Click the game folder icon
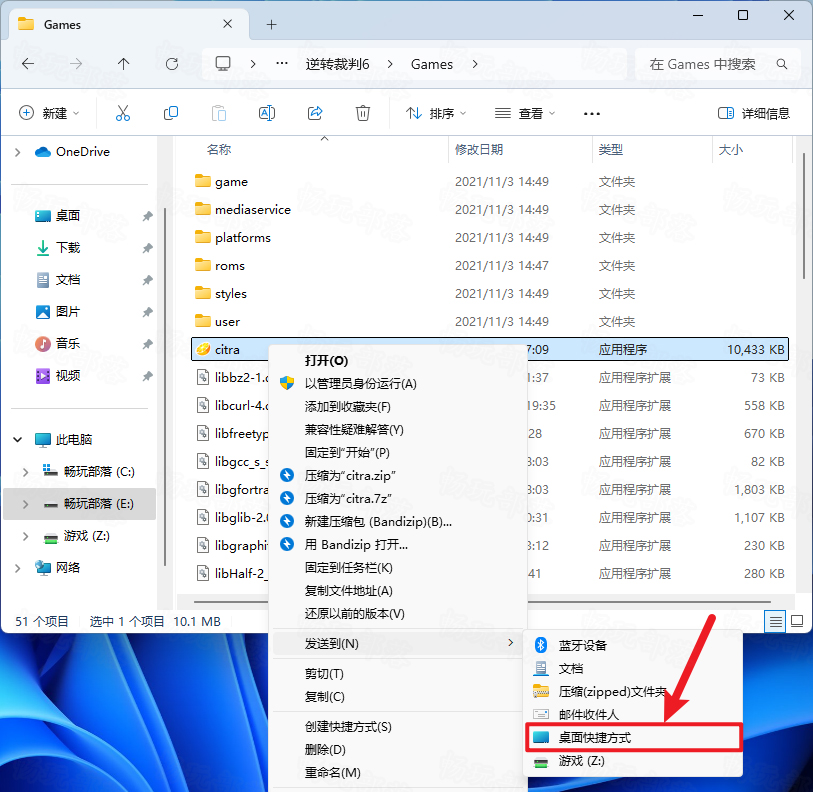The width and height of the screenshot is (813, 792). 203,181
